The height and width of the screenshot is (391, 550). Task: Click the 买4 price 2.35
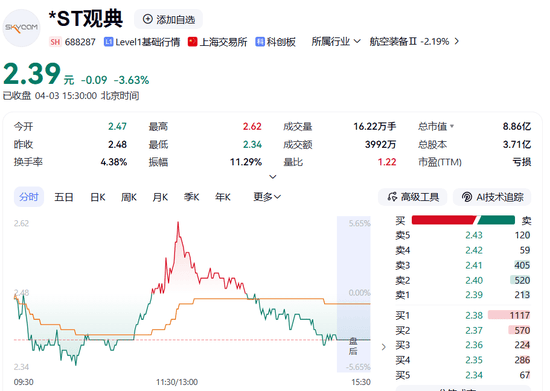pyautogui.click(x=474, y=360)
